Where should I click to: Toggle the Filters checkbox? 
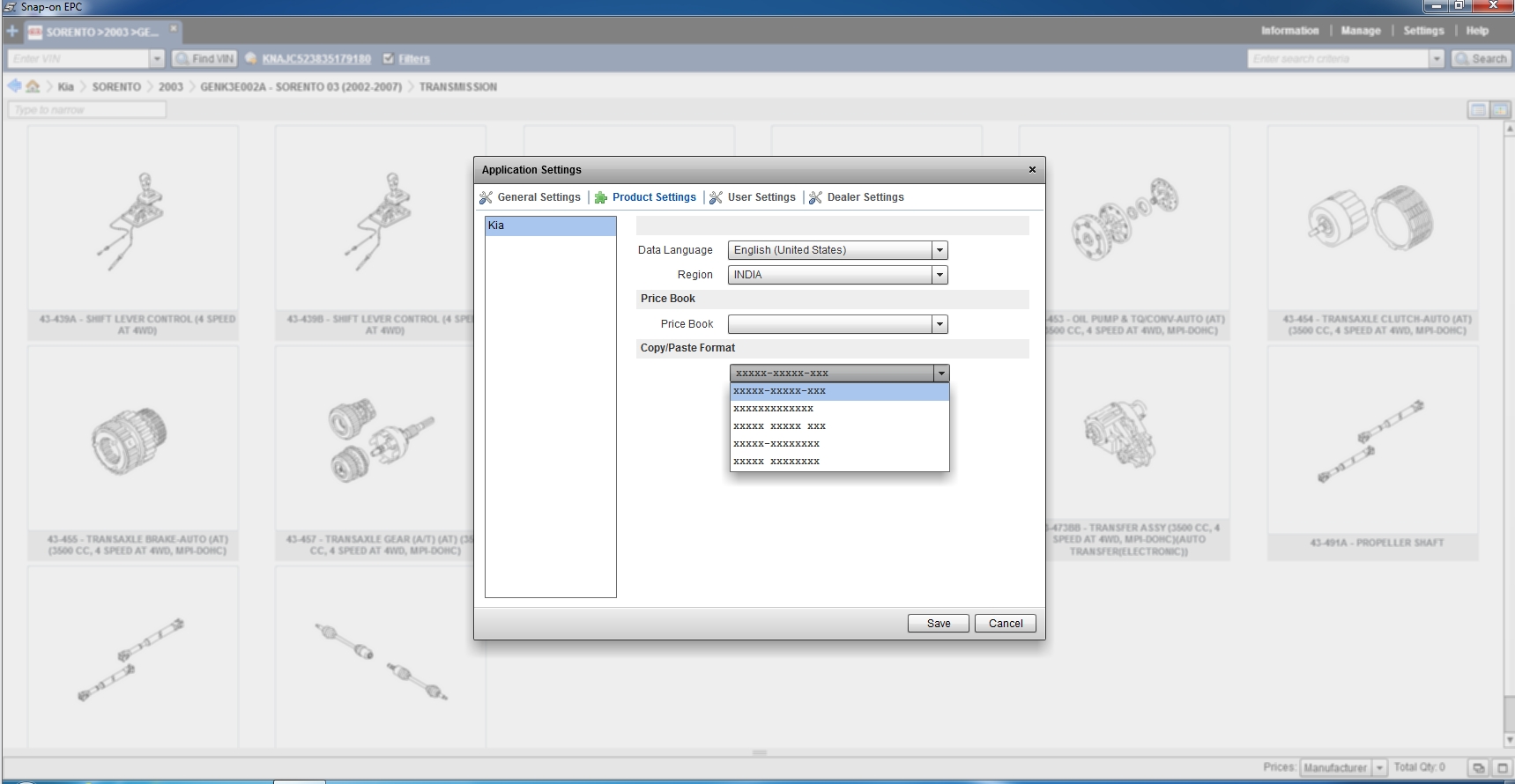click(x=389, y=59)
